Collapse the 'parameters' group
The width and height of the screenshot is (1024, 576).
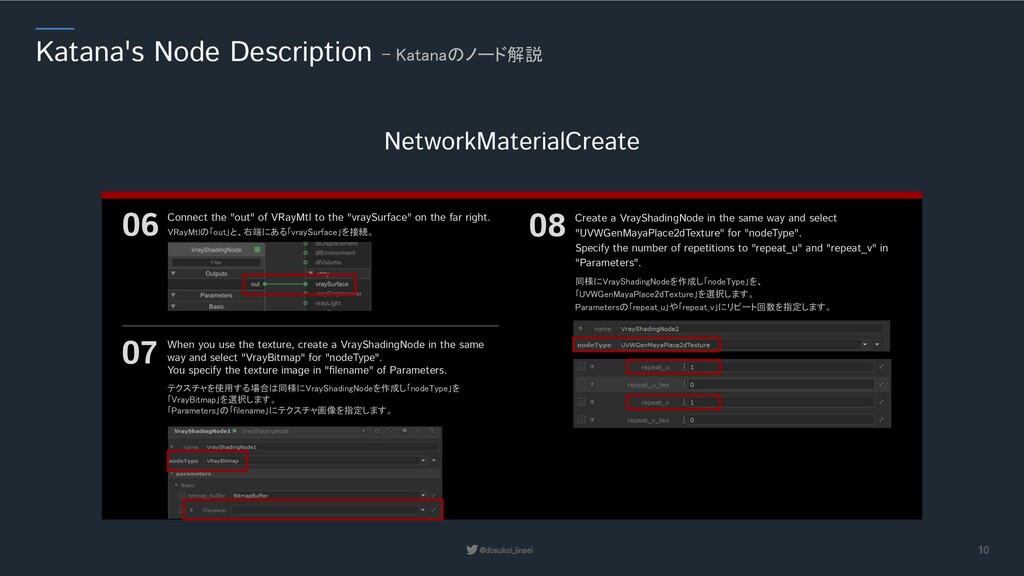[172, 473]
